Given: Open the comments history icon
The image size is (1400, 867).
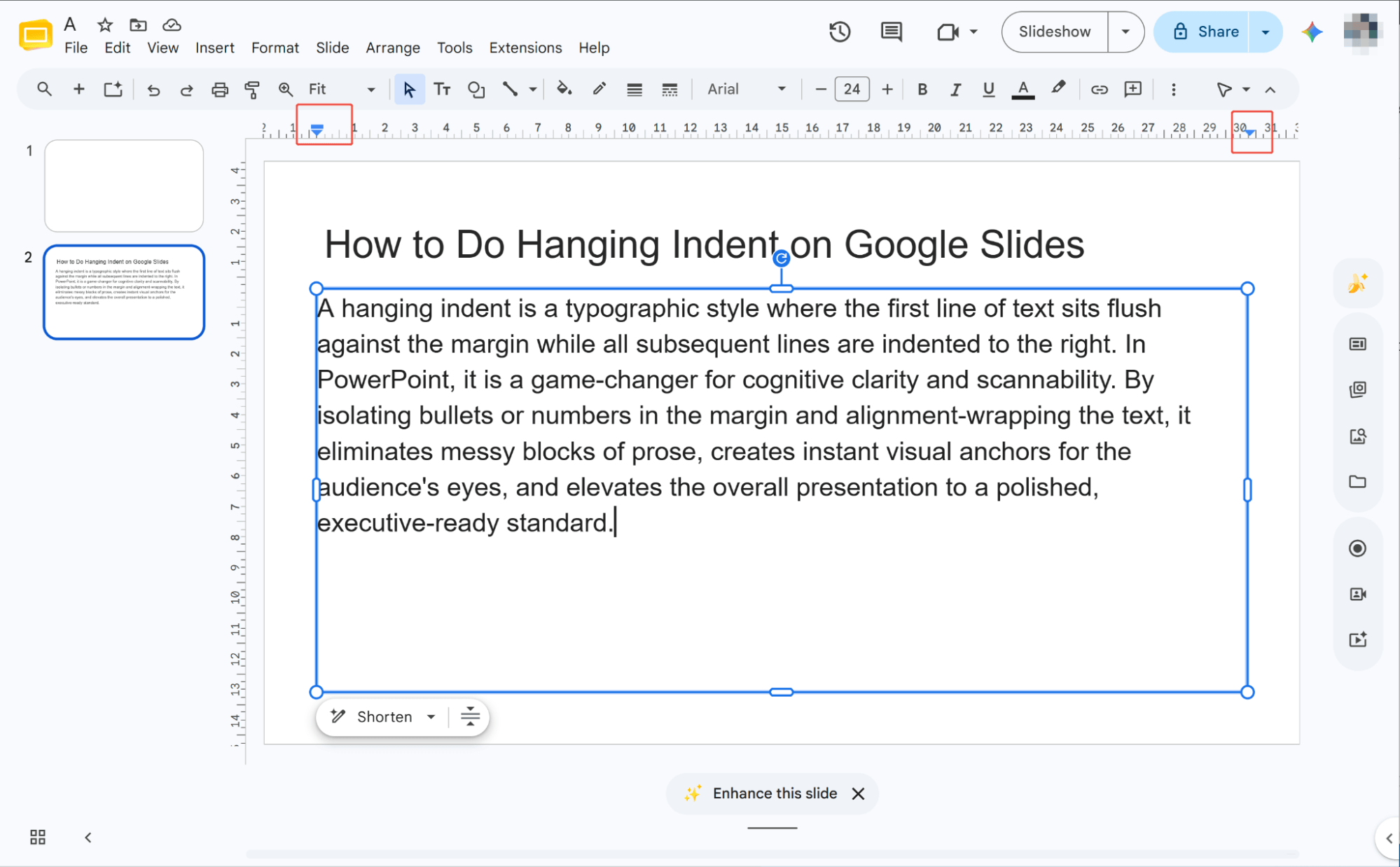Looking at the screenshot, I should [891, 32].
